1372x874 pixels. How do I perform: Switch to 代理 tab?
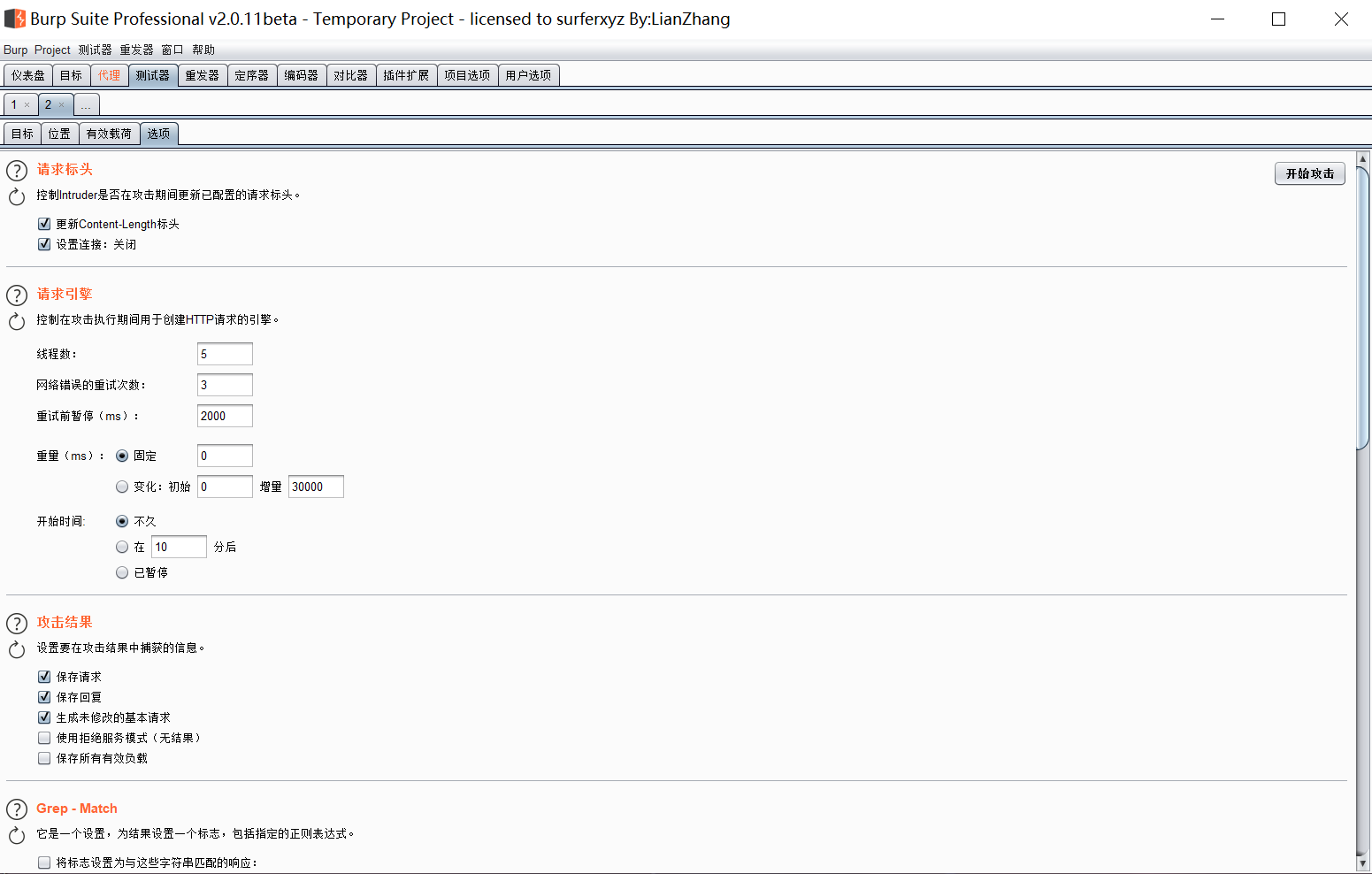[110, 75]
